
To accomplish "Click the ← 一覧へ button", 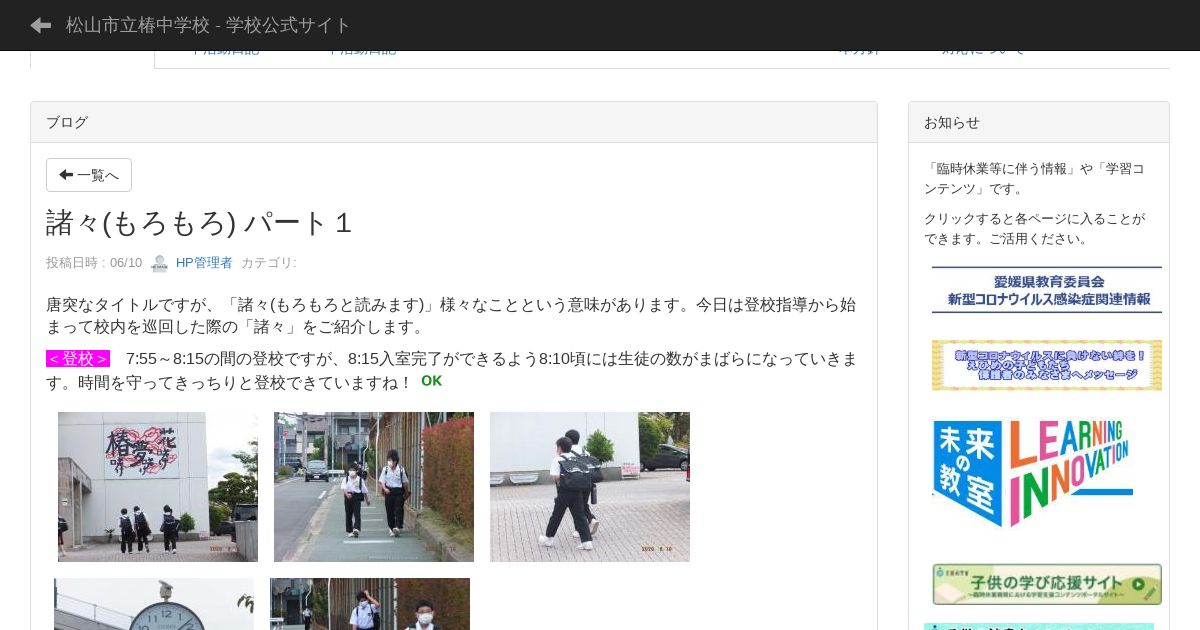I will (x=89, y=175).
